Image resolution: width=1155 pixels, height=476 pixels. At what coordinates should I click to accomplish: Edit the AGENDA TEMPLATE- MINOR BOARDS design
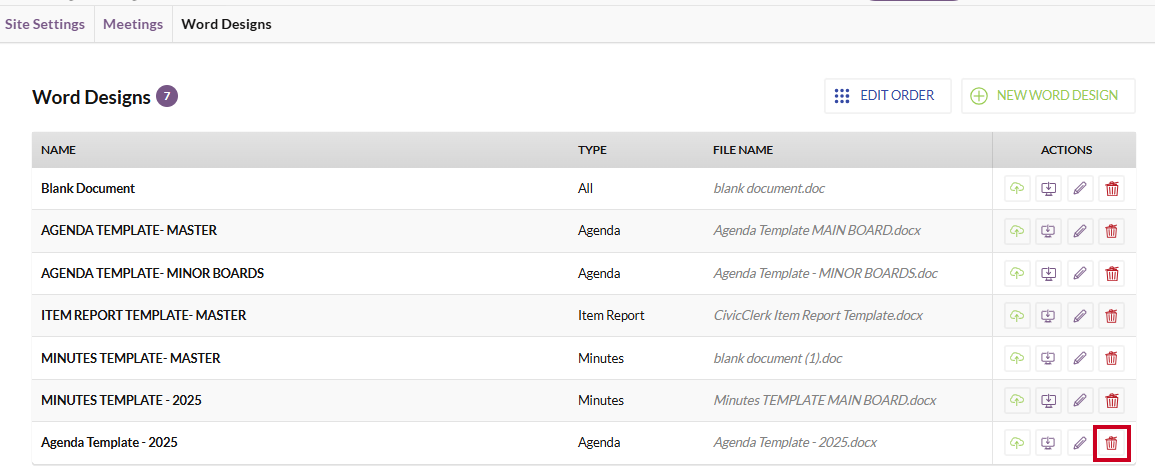coord(1080,273)
